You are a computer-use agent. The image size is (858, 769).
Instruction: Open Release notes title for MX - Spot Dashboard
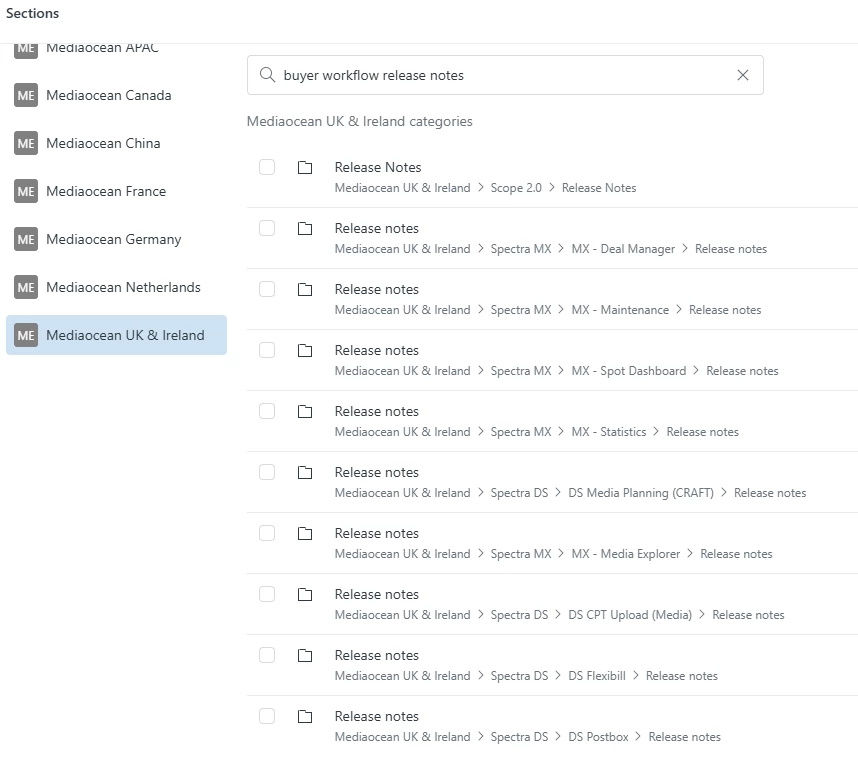tap(377, 350)
